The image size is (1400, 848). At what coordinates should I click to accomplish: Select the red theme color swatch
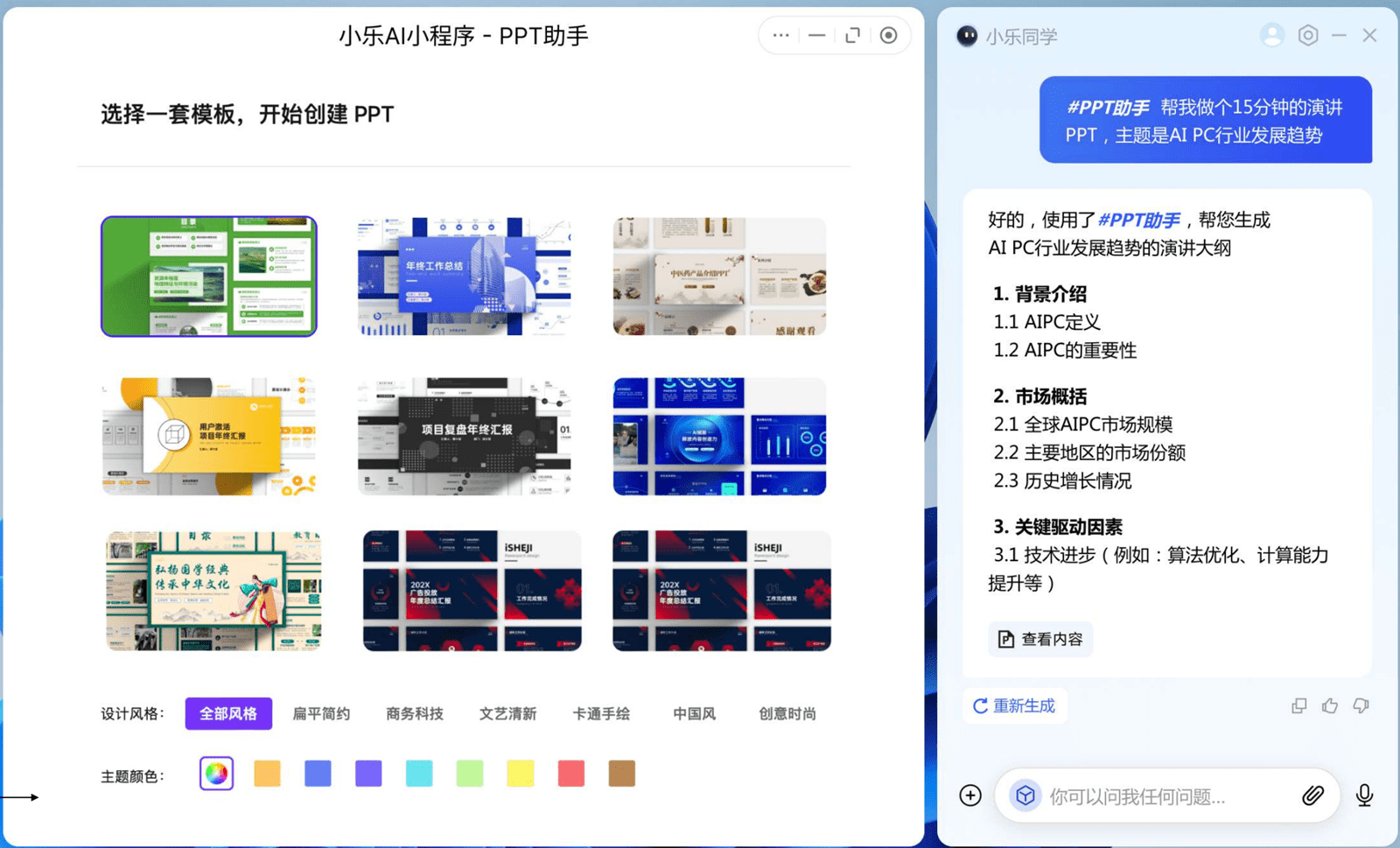[570, 773]
